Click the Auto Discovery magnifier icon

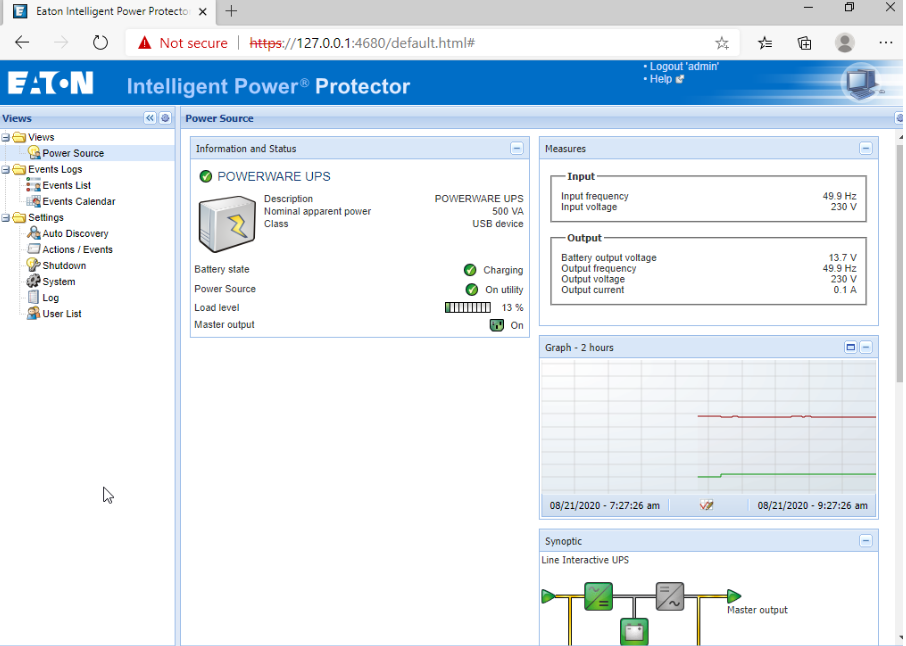pos(34,233)
